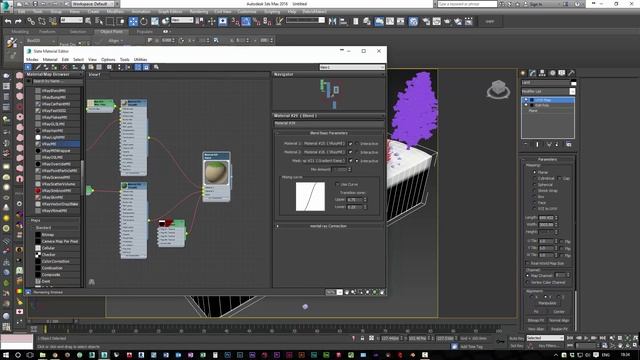
Task: Activate the Select and Scale tool
Action: click(155, 21)
